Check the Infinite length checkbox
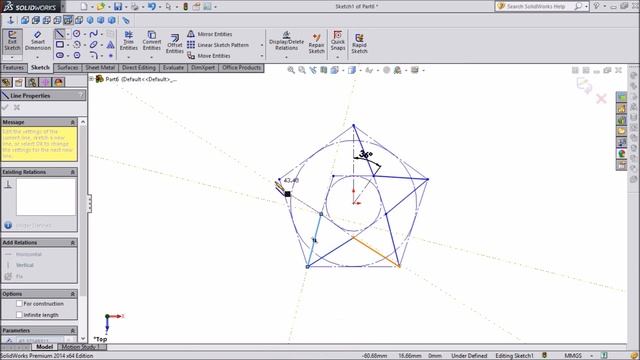Image resolution: width=640 pixels, height=360 pixels. pos(19,315)
